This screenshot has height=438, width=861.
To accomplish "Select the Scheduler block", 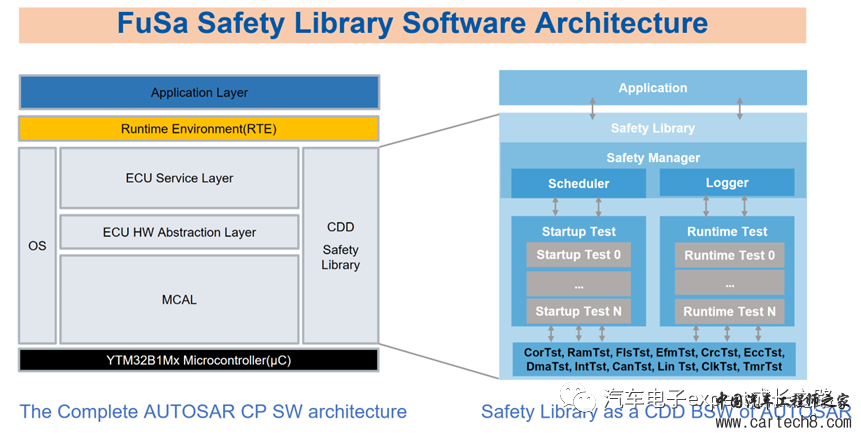I will pos(578,183).
